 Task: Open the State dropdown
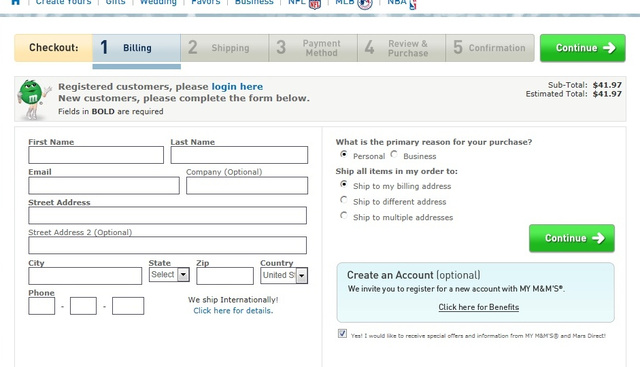(x=169, y=275)
